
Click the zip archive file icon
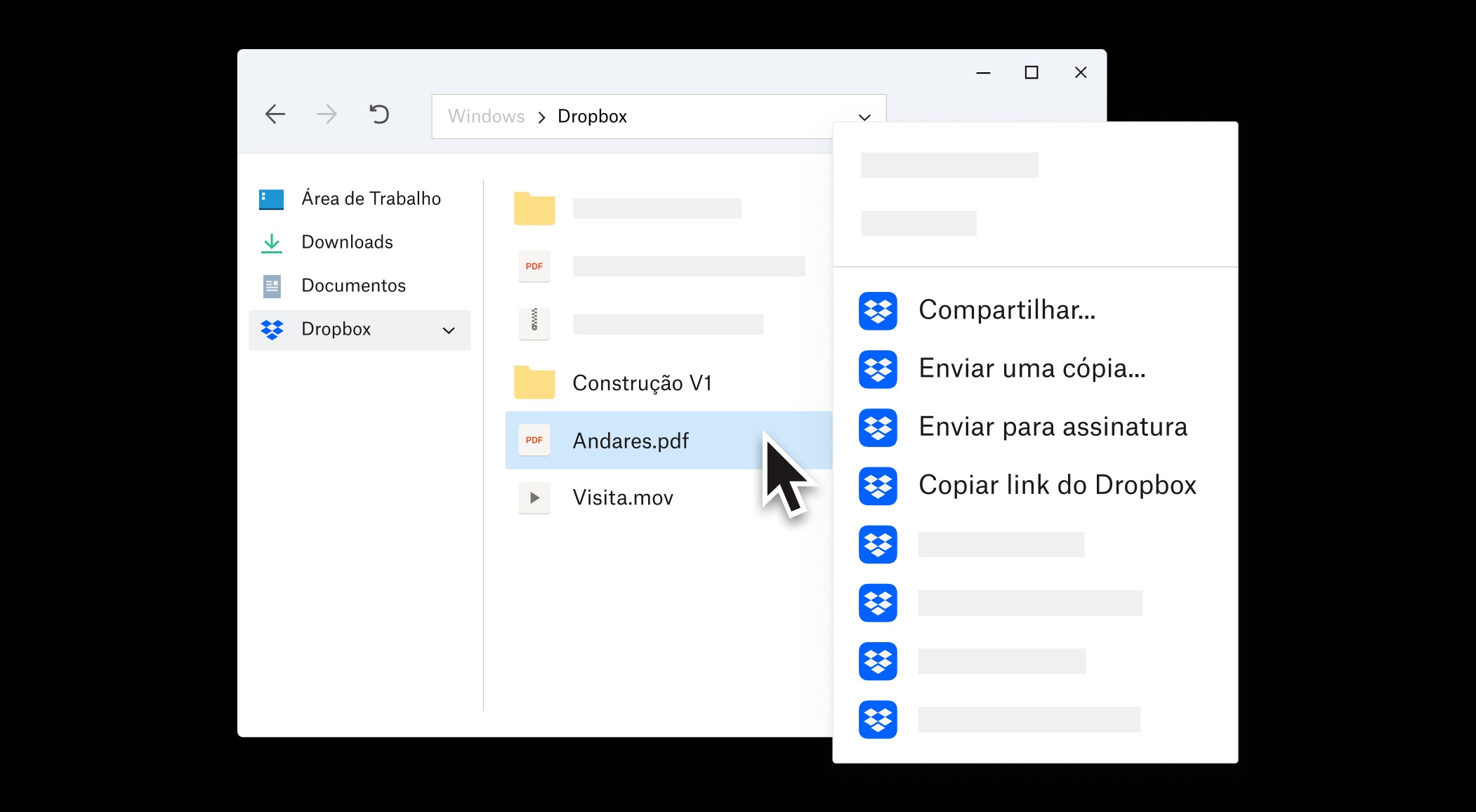[534, 324]
